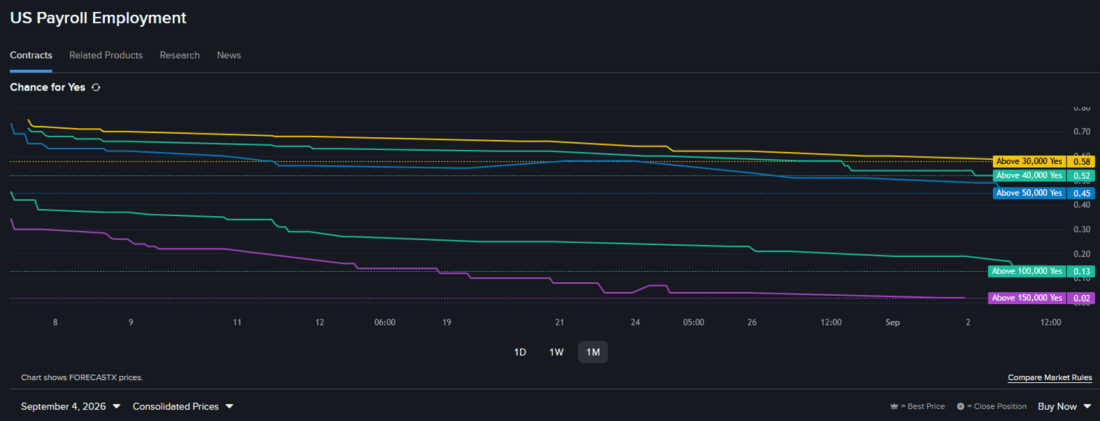This screenshot has height=421, width=1100.
Task: Click the Sep label on the time axis
Action: point(892,323)
